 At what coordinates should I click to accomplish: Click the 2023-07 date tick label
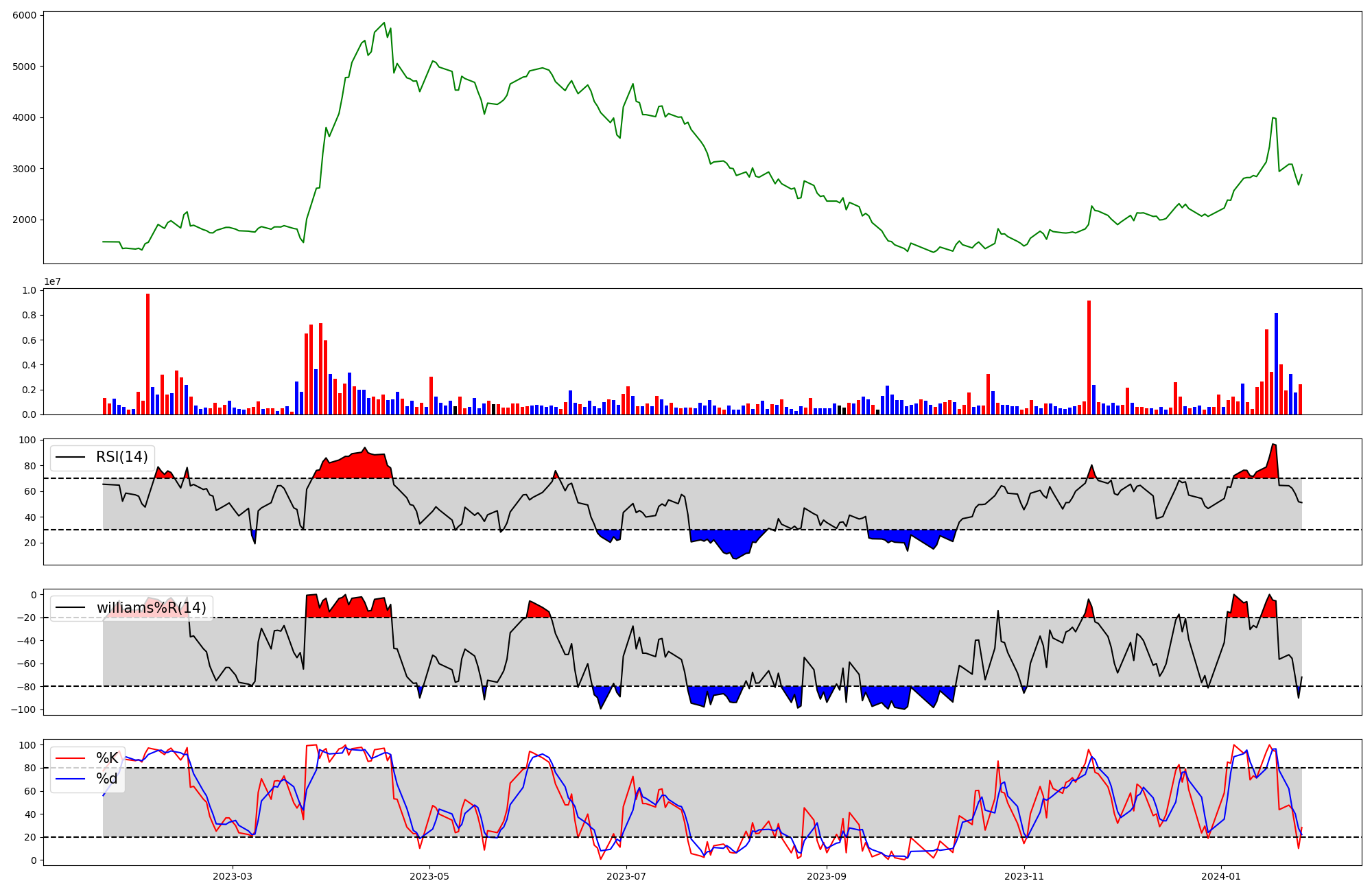[627, 876]
